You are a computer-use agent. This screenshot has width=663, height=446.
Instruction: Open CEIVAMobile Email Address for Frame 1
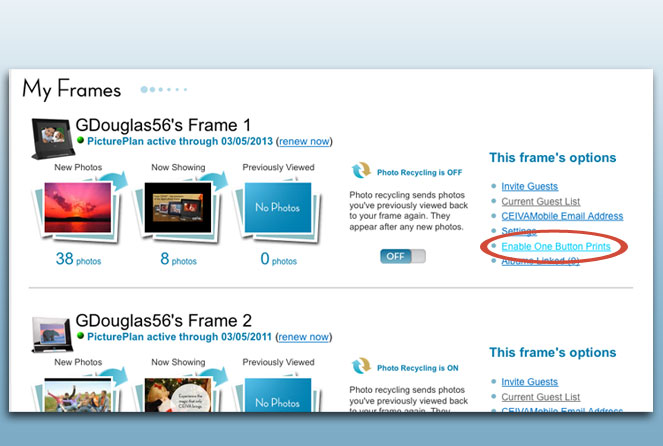pyautogui.click(x=562, y=216)
